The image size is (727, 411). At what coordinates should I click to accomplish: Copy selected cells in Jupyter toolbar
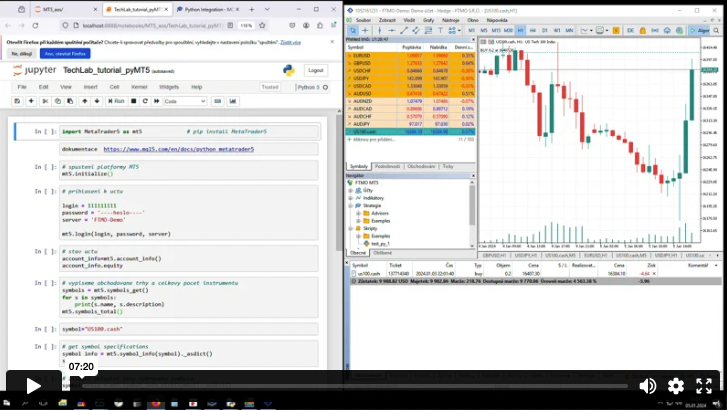pos(57,101)
